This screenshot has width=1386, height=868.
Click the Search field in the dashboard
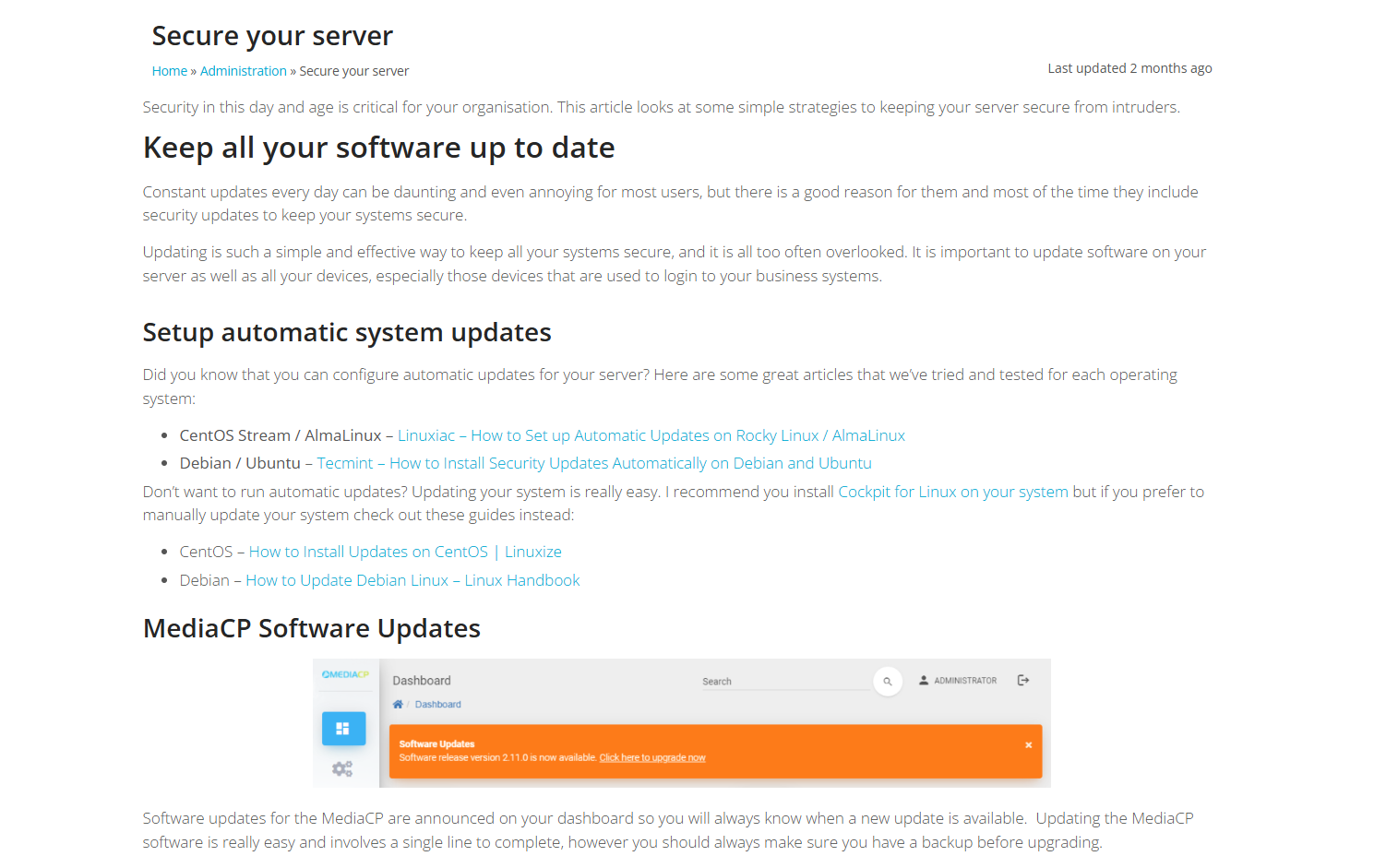click(x=786, y=682)
